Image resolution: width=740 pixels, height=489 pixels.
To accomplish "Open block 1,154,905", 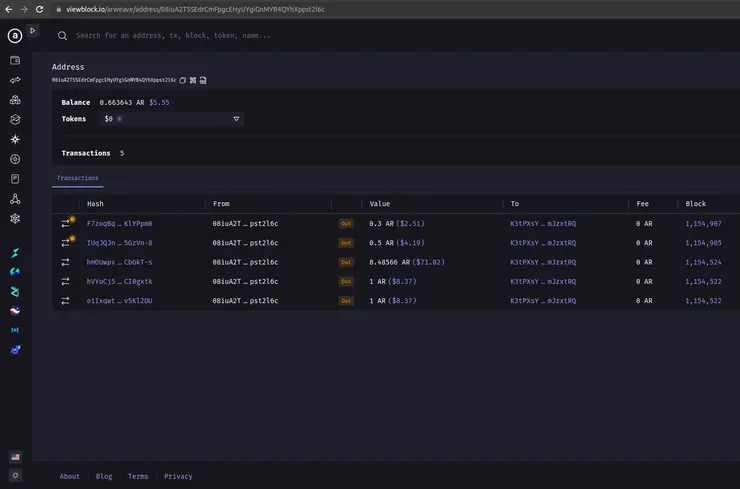I will click(x=703, y=243).
